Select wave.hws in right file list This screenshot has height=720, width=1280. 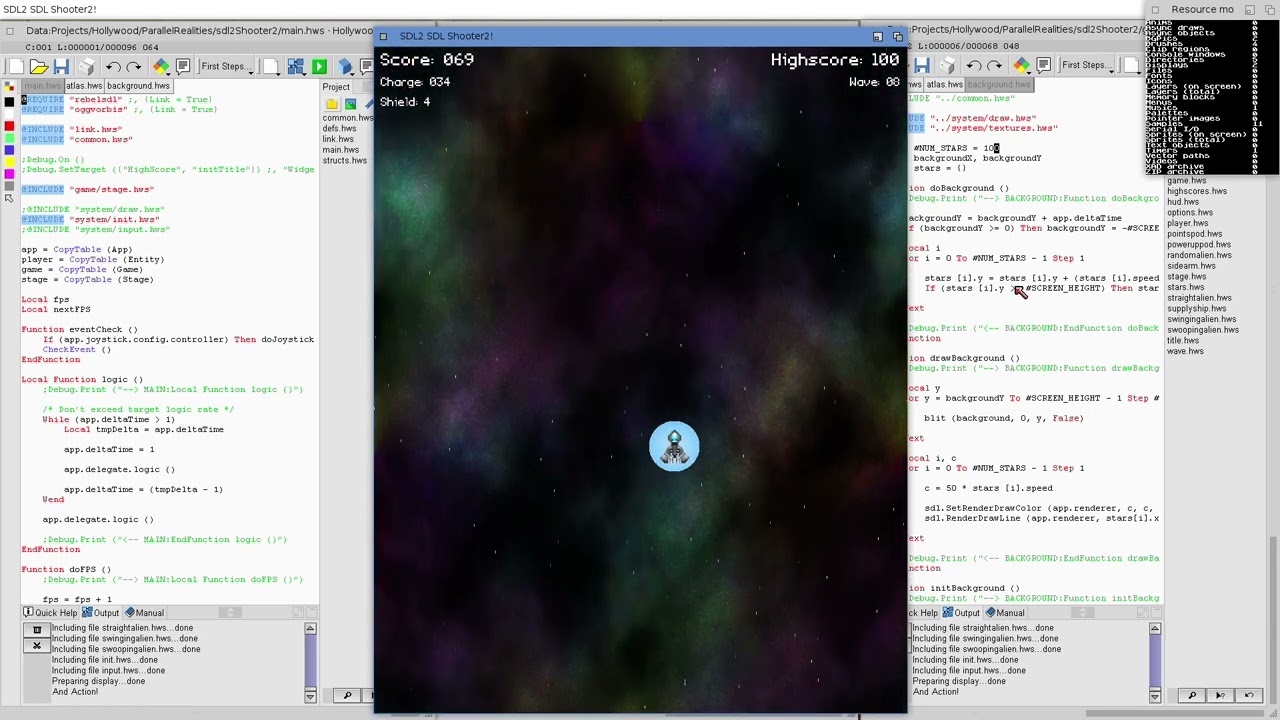1185,351
